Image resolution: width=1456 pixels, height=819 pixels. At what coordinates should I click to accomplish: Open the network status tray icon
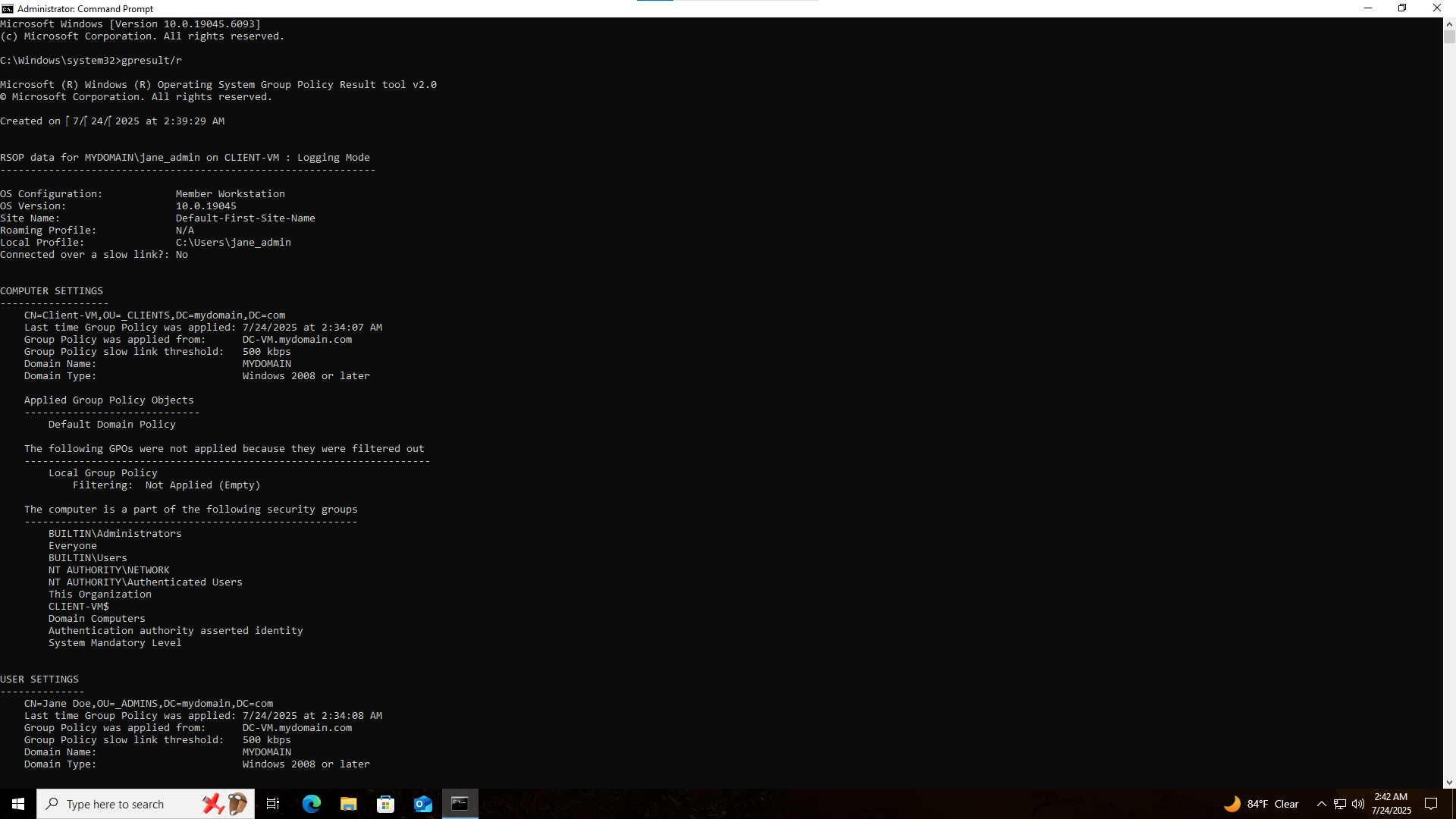coord(1340,804)
